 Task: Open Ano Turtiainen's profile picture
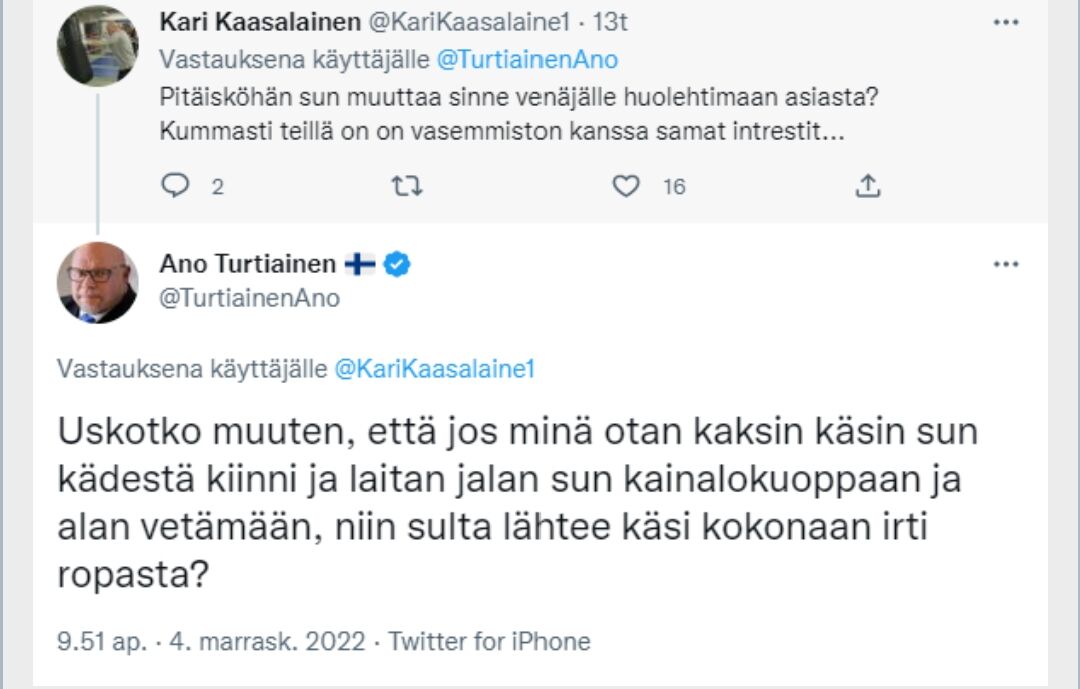tap(97, 282)
